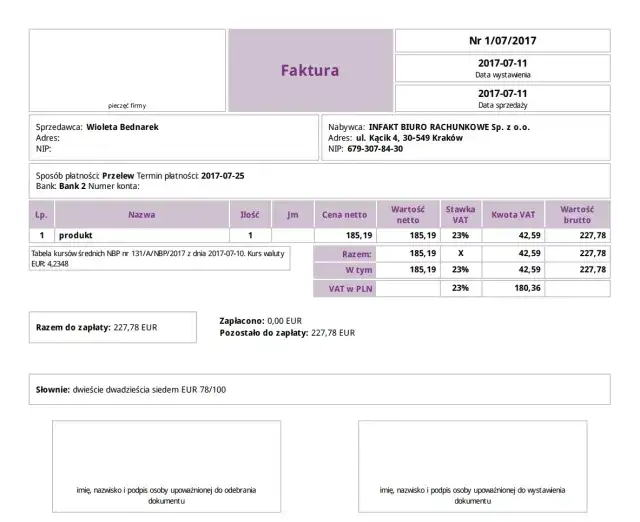Click the NBP exchange rate table note
Screen dimensions: 640x522
click(x=160, y=258)
